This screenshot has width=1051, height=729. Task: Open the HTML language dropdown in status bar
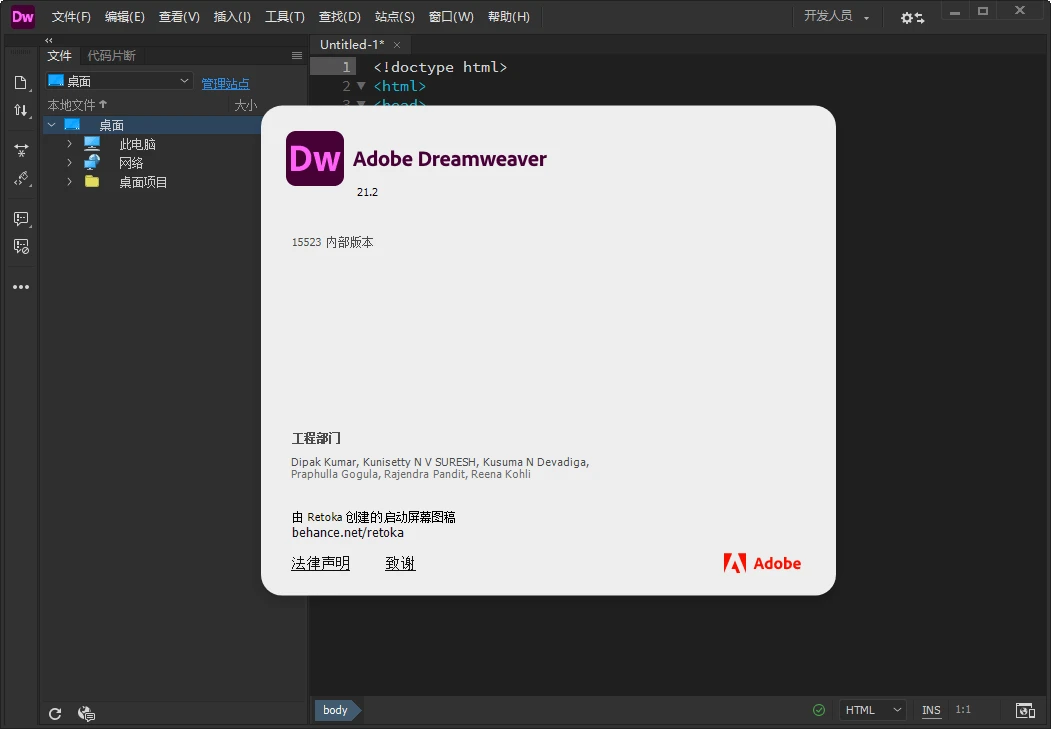[871, 710]
